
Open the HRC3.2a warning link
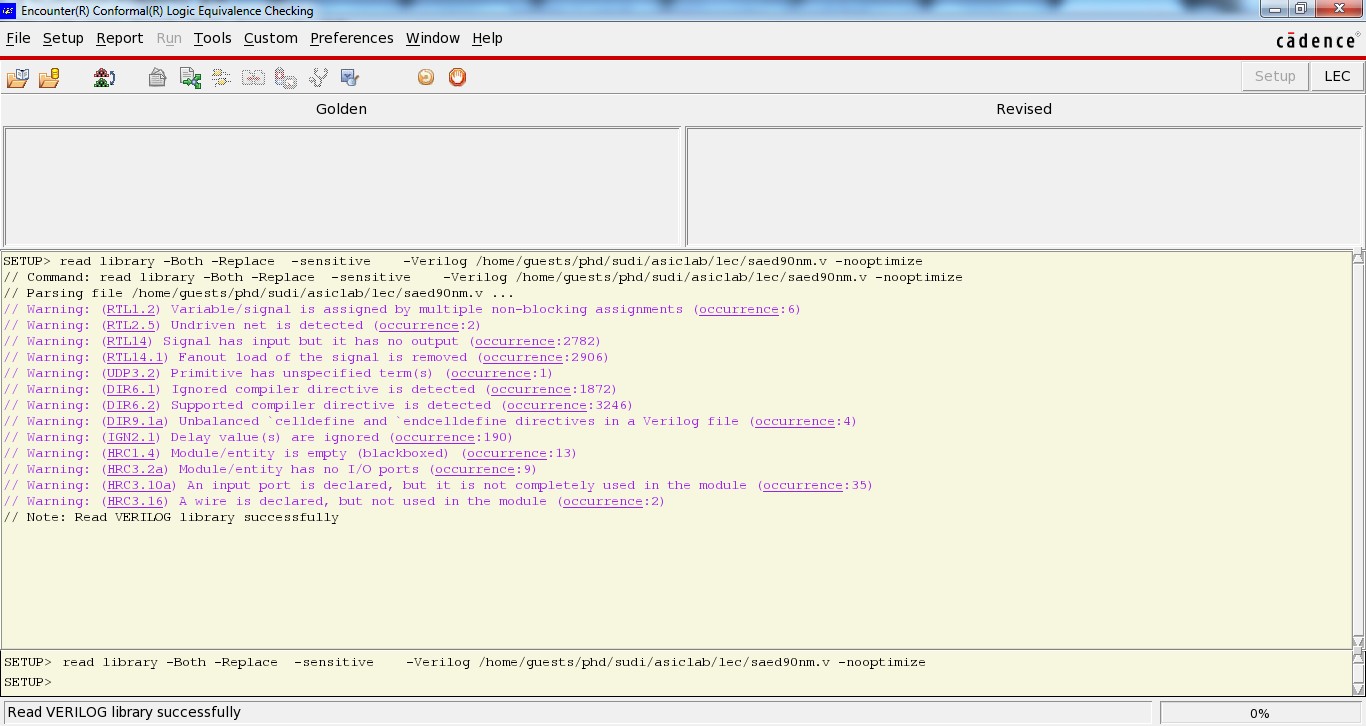tap(135, 469)
